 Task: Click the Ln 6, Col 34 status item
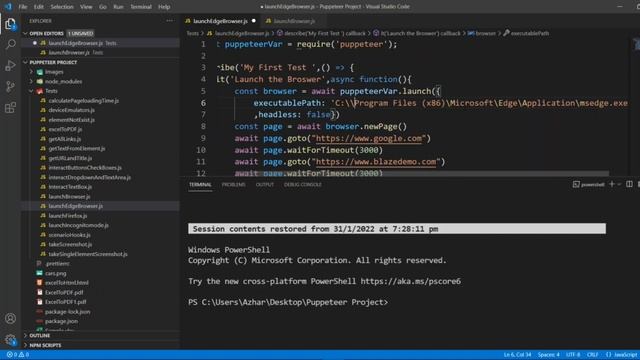coord(518,355)
